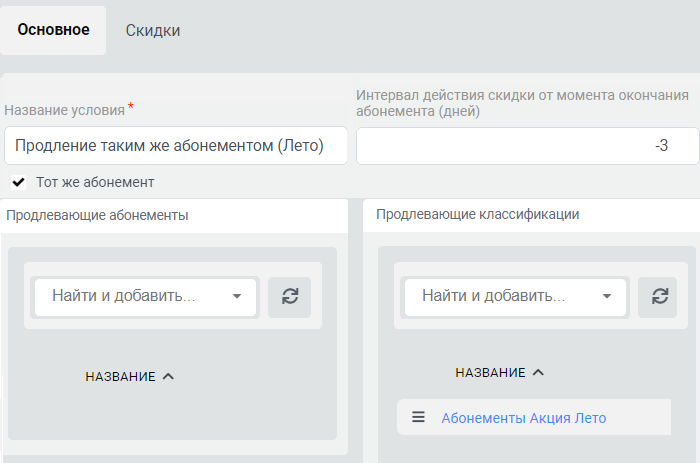
Task: Sort classifications by НАЗВАНИЕ column
Action: (500, 372)
